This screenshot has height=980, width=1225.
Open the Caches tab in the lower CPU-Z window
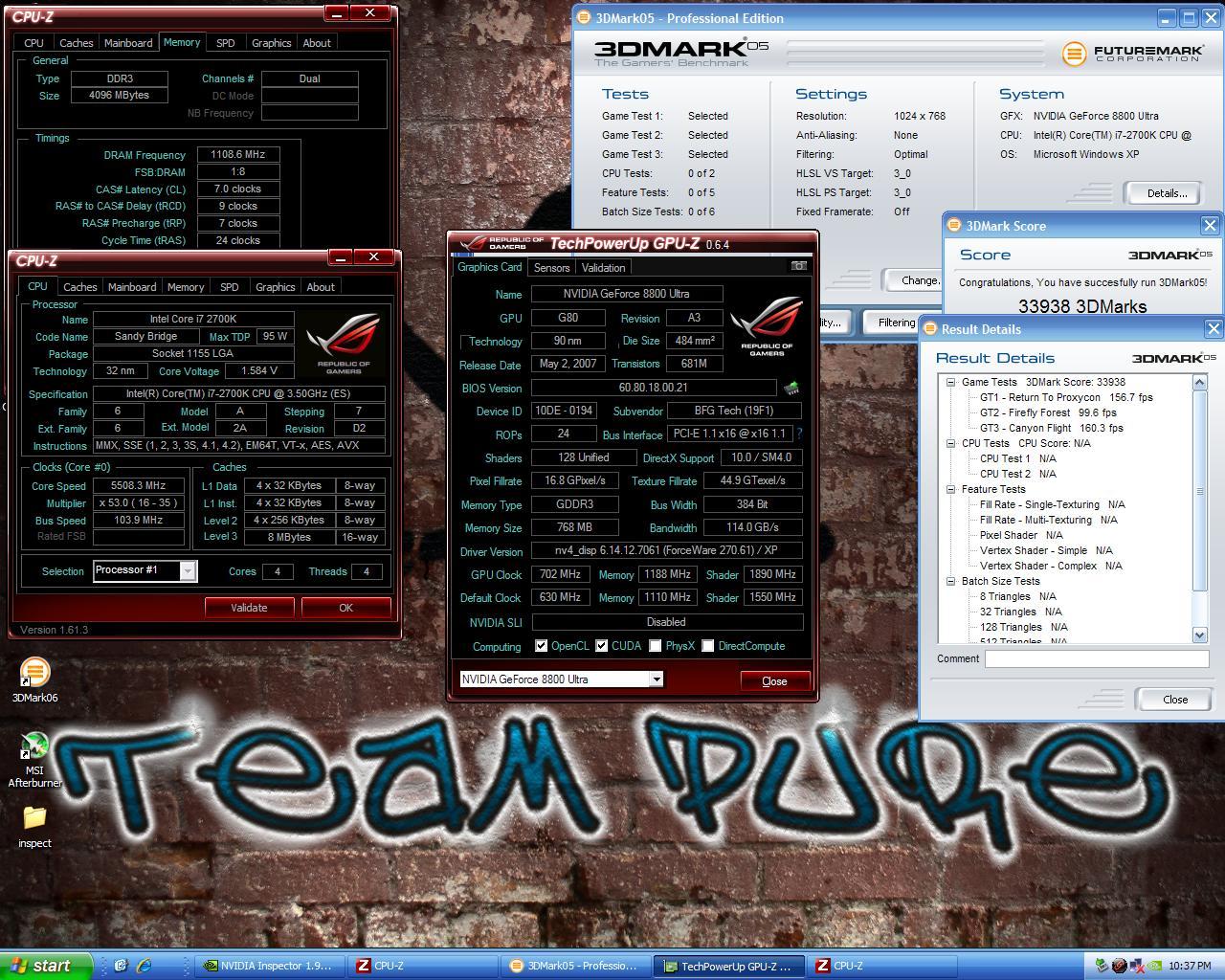[x=79, y=287]
